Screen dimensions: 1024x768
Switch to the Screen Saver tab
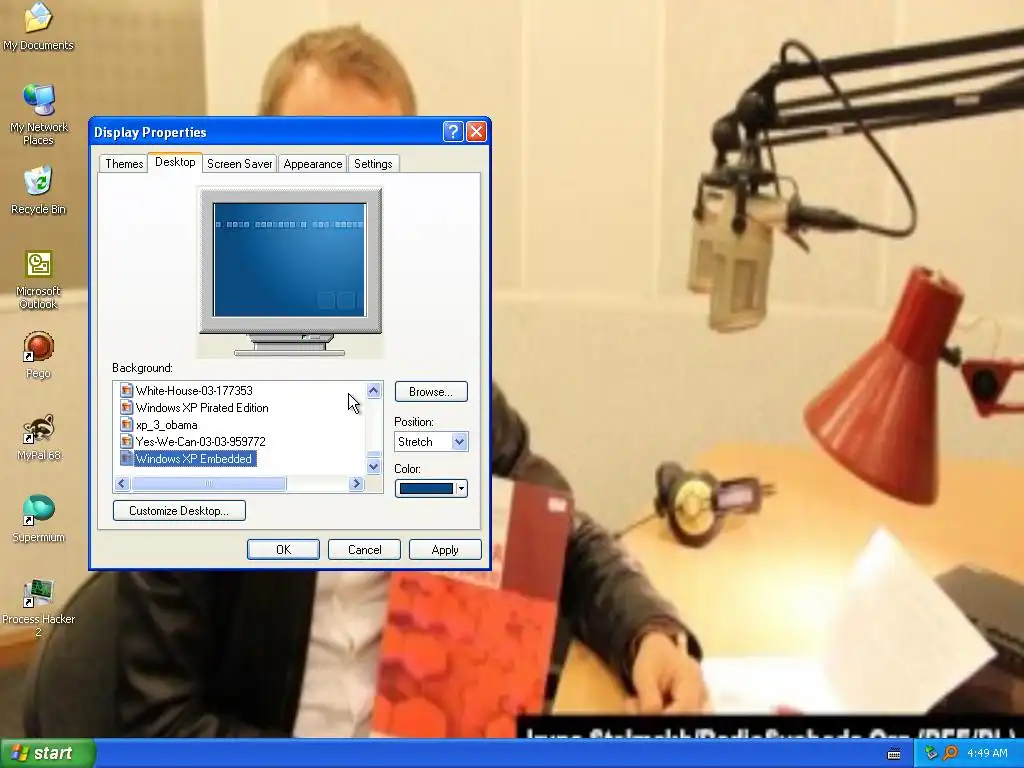[x=239, y=164]
